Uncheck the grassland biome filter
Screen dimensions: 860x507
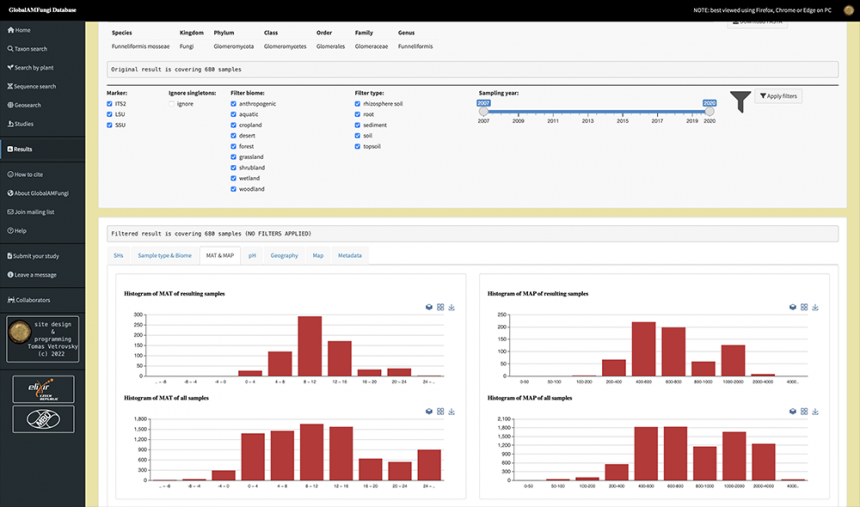(x=233, y=157)
